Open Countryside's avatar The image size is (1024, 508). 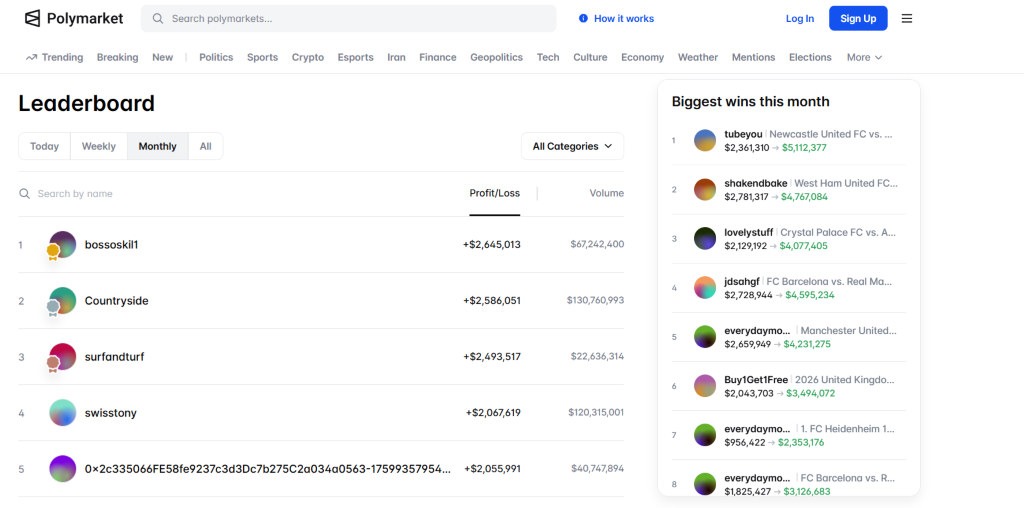tap(63, 301)
